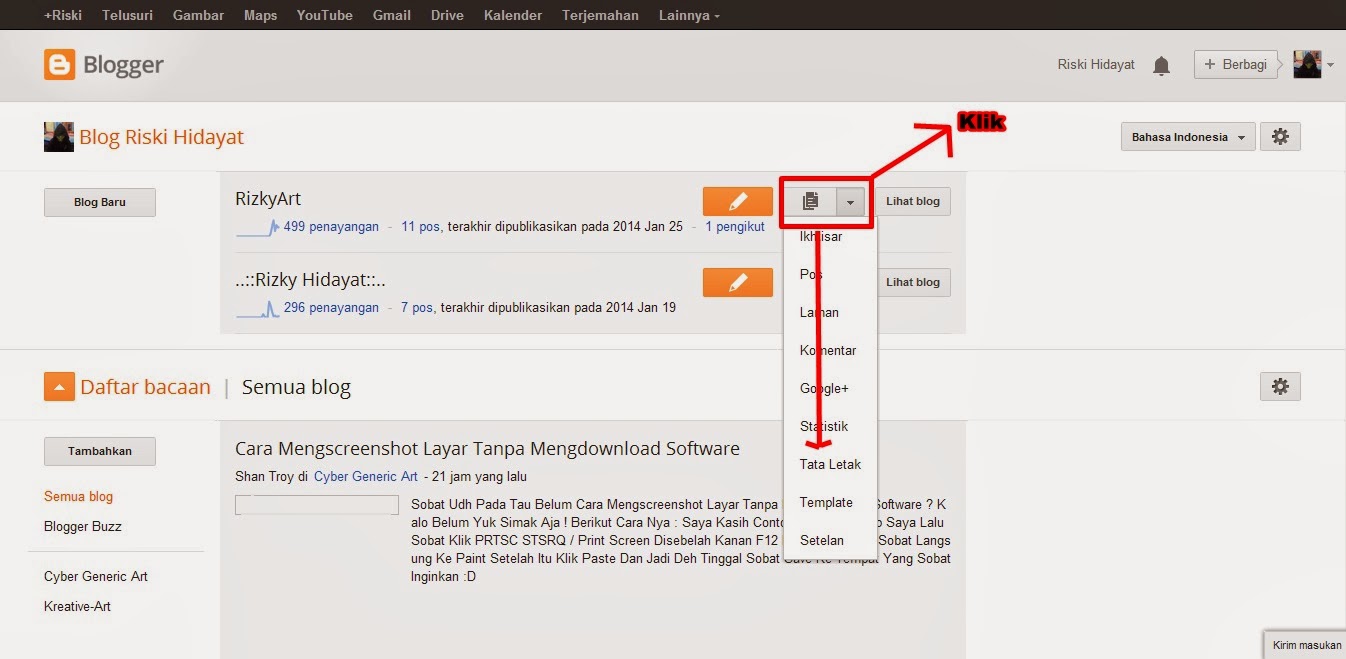Select Blogger Buzz in the sidebar

coord(83,526)
